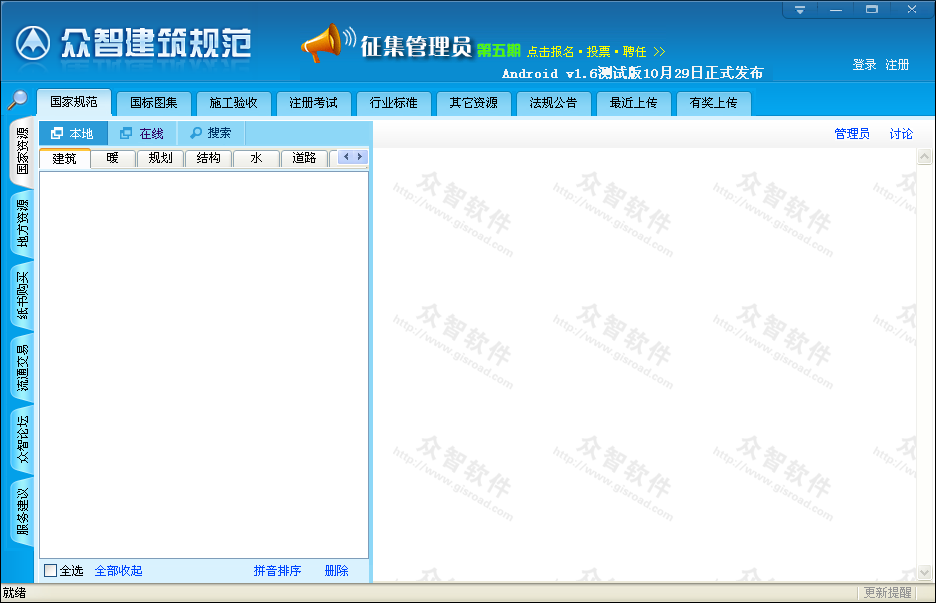This screenshot has width=936, height=603.
Task: Select the 规划 category tab
Action: (161, 158)
